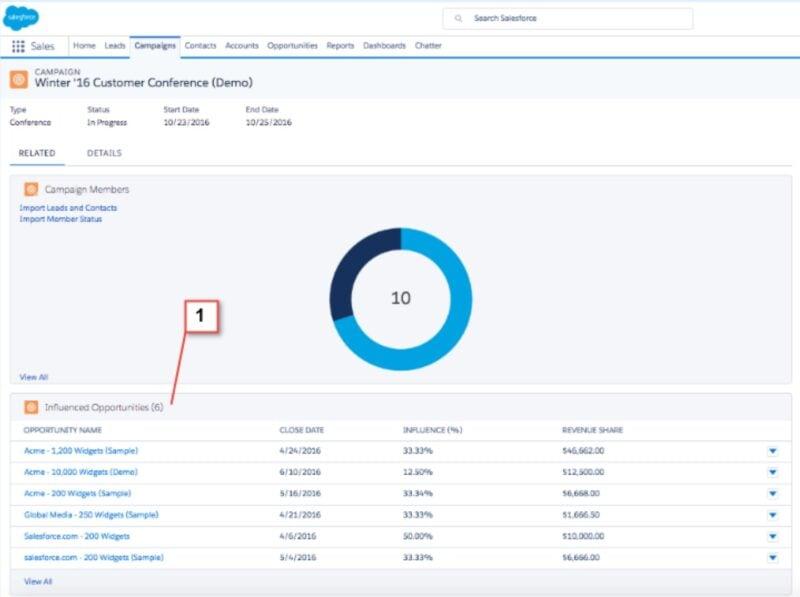Click the Sales app name label

pos(42,46)
